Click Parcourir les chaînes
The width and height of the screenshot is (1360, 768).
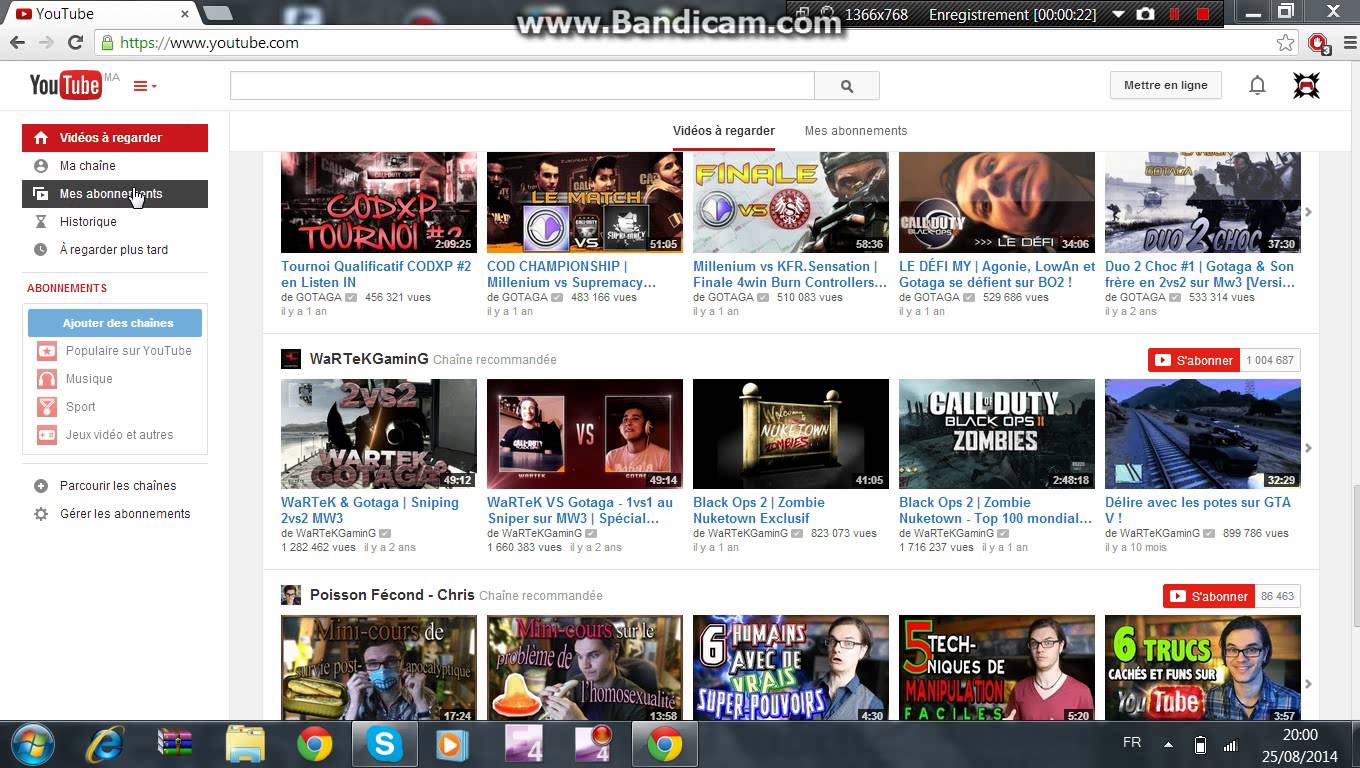click(115, 486)
